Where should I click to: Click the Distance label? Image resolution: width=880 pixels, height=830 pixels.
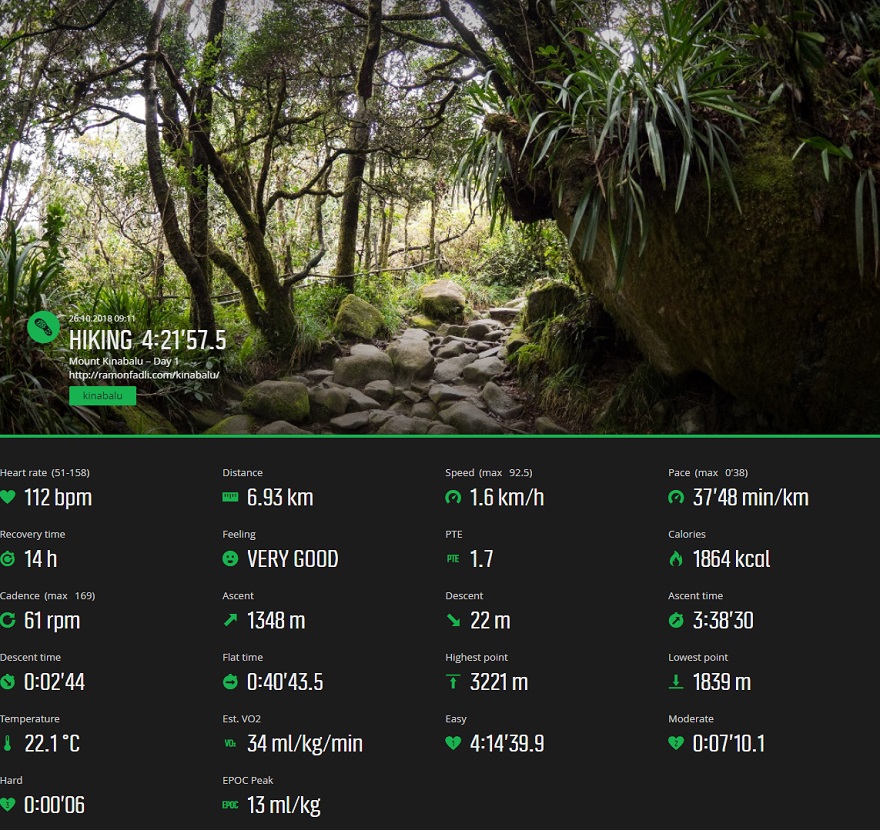coord(242,473)
